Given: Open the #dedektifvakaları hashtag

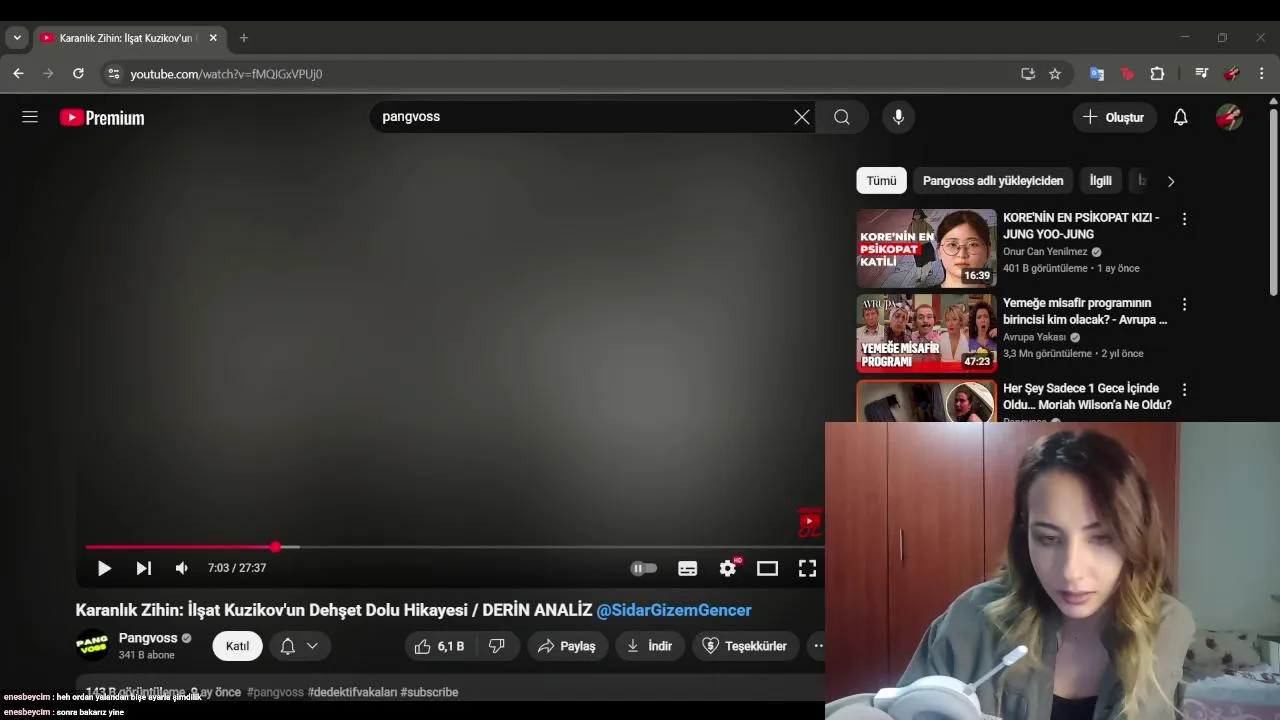Looking at the screenshot, I should coord(352,692).
